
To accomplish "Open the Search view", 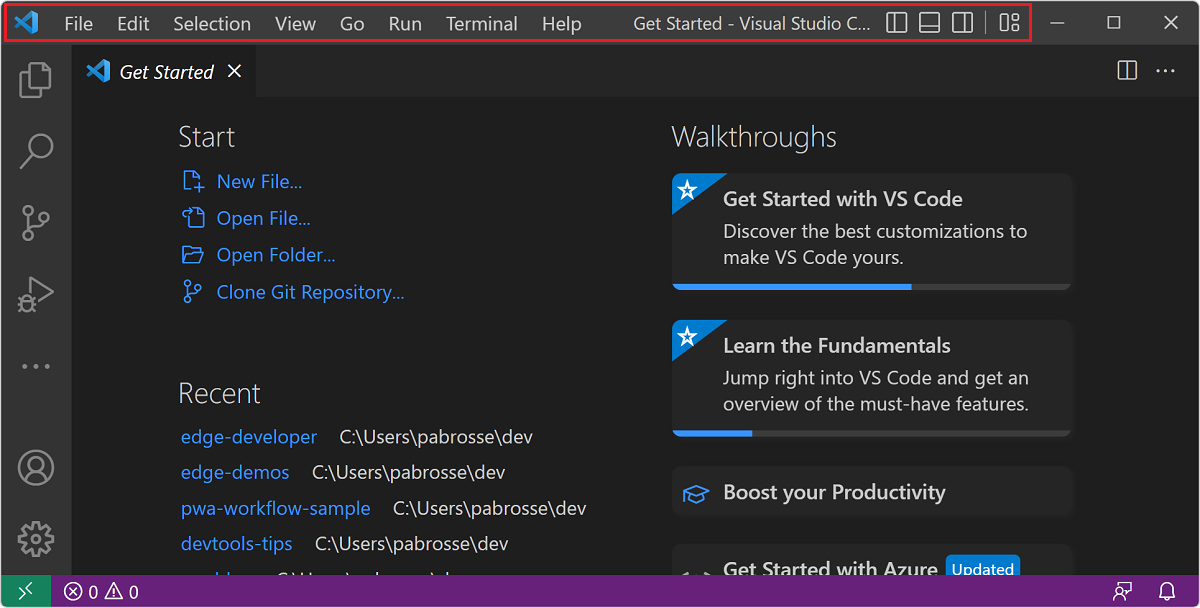I will [36, 151].
